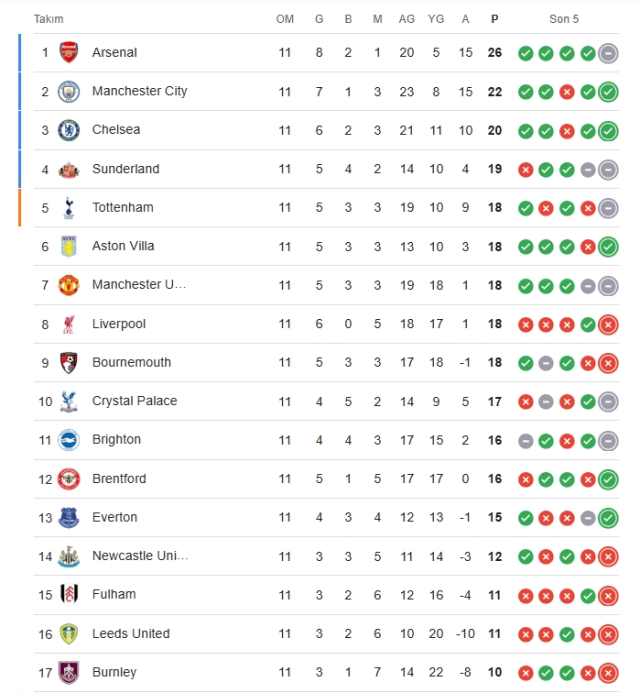Viewport: 640px width, 692px height.
Task: Click the Aston Villa crest icon
Action: (68, 246)
